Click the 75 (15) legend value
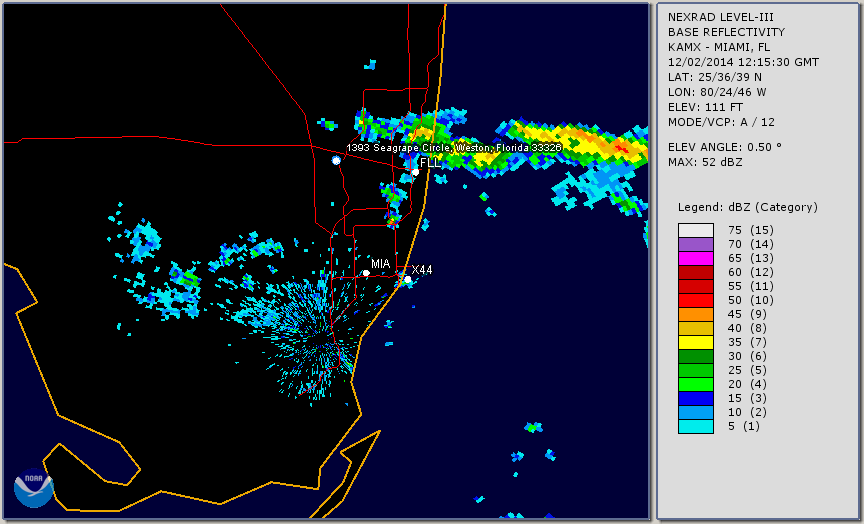Image resolution: width=864 pixels, height=524 pixels. click(750, 230)
